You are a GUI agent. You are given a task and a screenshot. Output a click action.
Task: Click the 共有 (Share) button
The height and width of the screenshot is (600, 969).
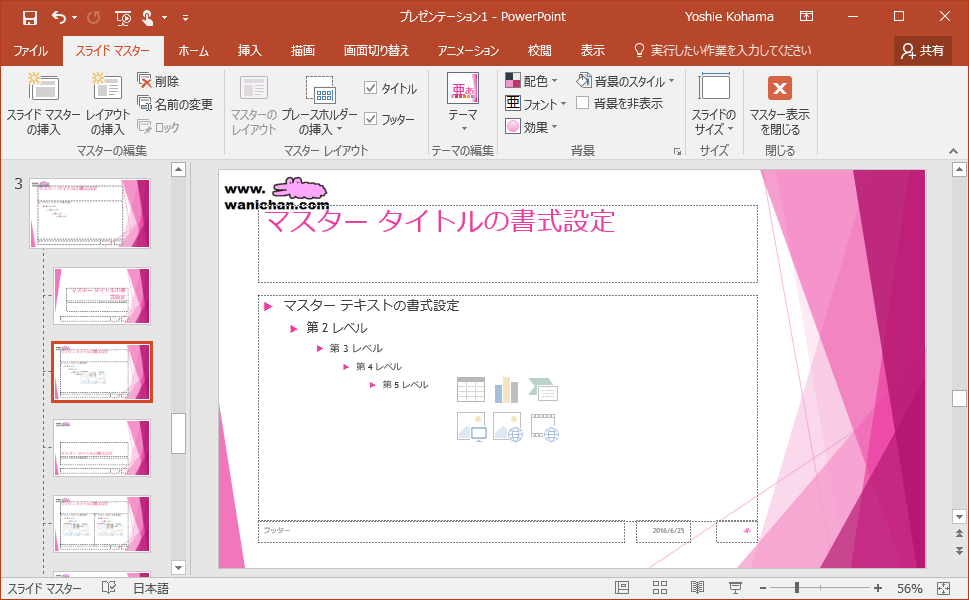(x=923, y=51)
